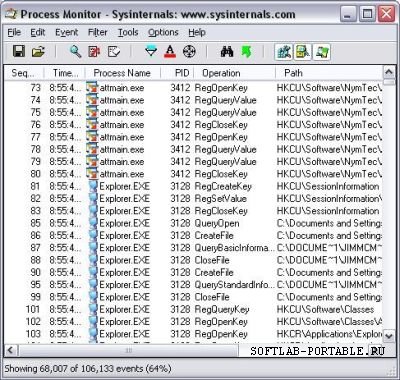Click the green Jump To arrow icon
Screen dimensions: 400x380
(246, 52)
